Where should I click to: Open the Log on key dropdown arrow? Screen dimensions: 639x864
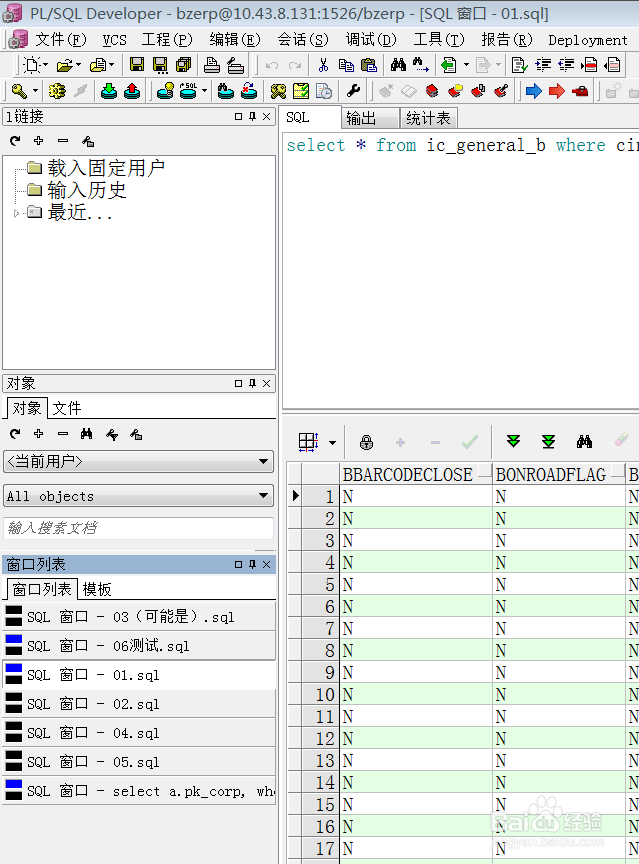pyautogui.click(x=35, y=91)
